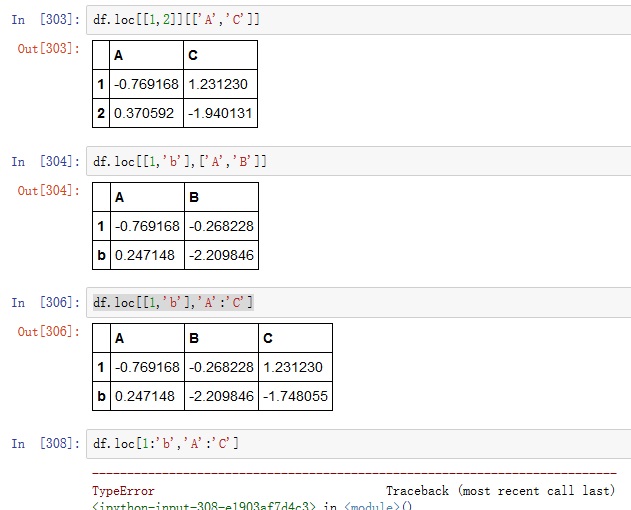Select the Out[306] prompt label

[x=49, y=332]
